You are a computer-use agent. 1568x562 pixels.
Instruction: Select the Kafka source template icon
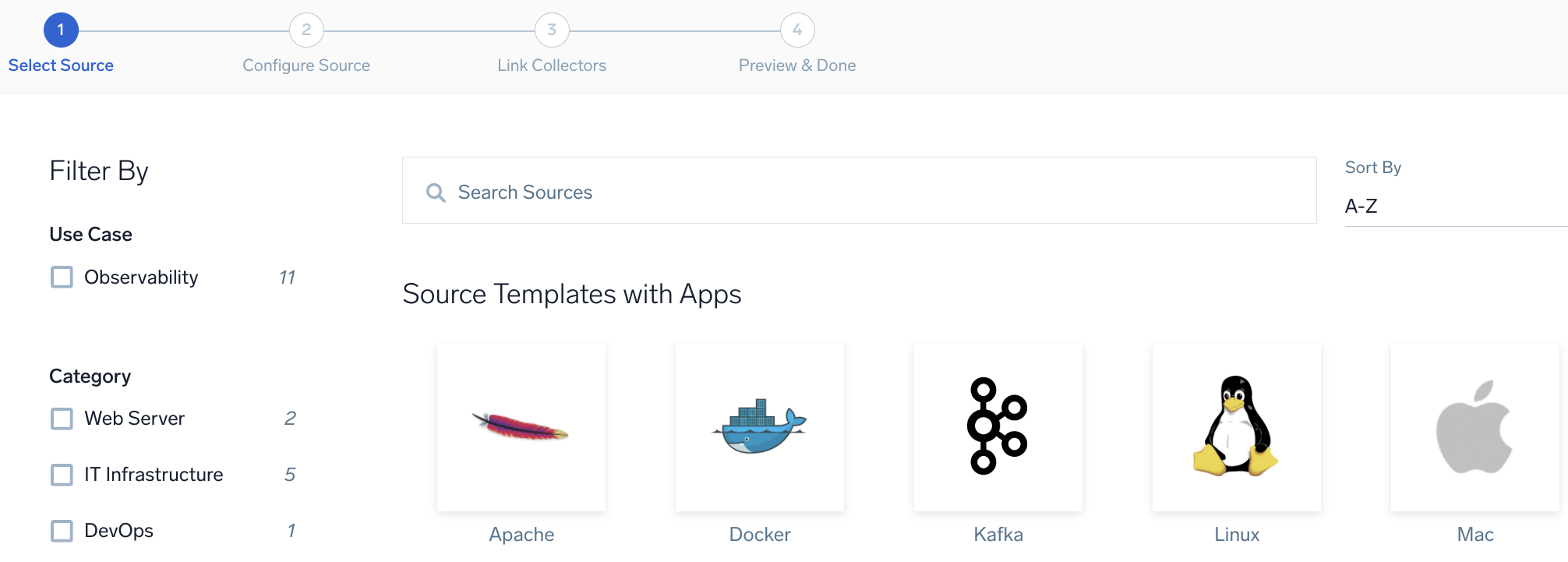998,427
